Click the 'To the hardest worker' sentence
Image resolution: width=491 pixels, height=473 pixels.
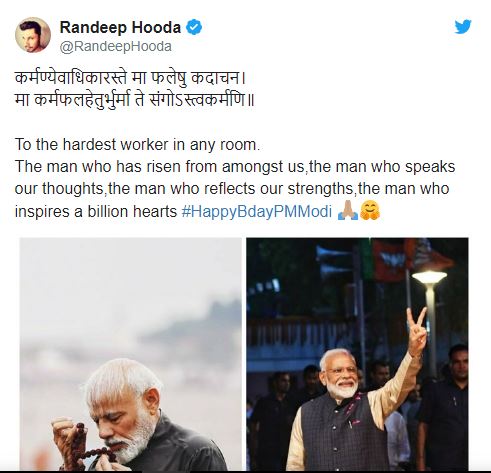point(137,145)
